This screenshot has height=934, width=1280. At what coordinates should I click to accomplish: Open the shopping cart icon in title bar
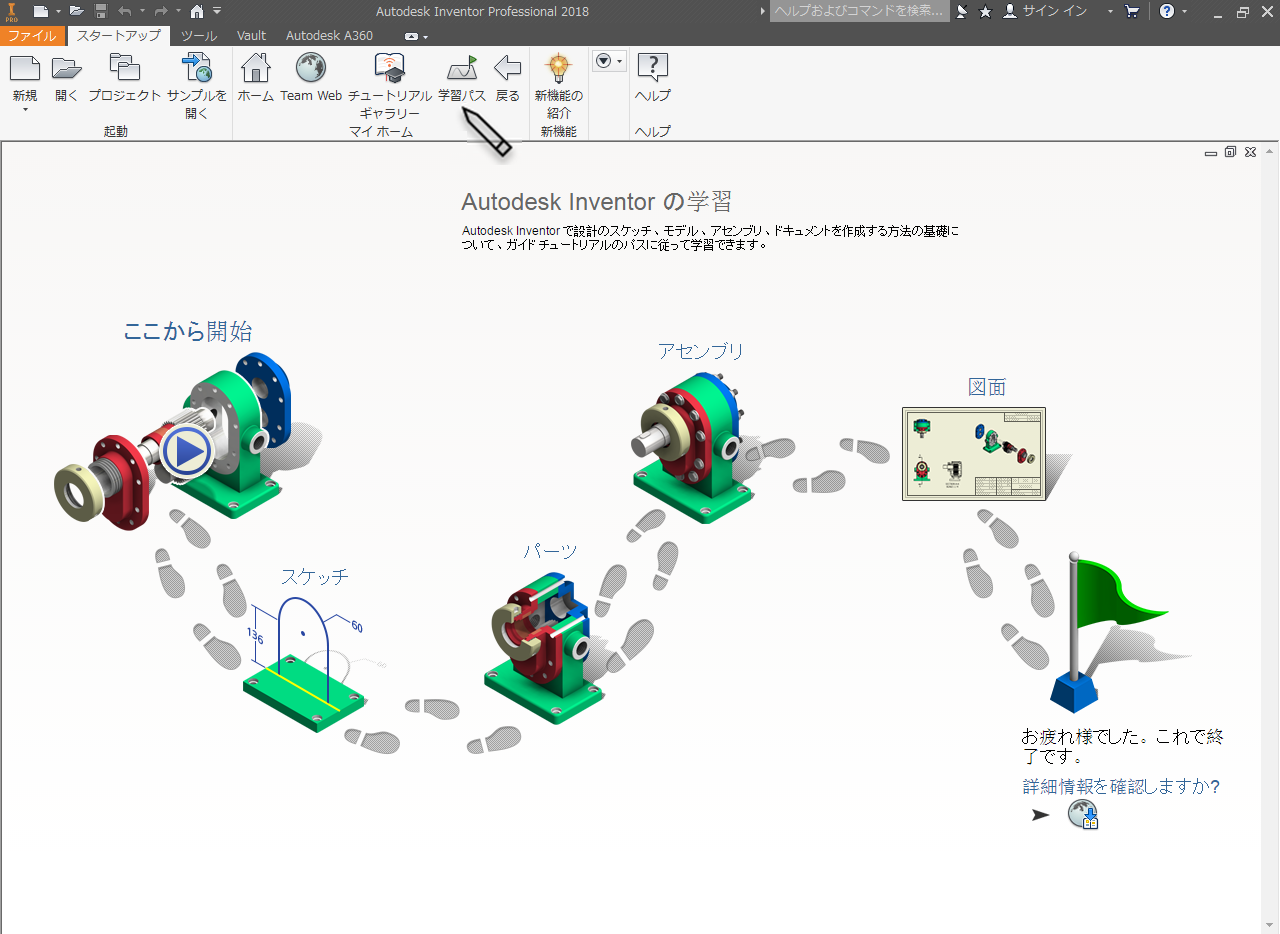click(x=1132, y=11)
